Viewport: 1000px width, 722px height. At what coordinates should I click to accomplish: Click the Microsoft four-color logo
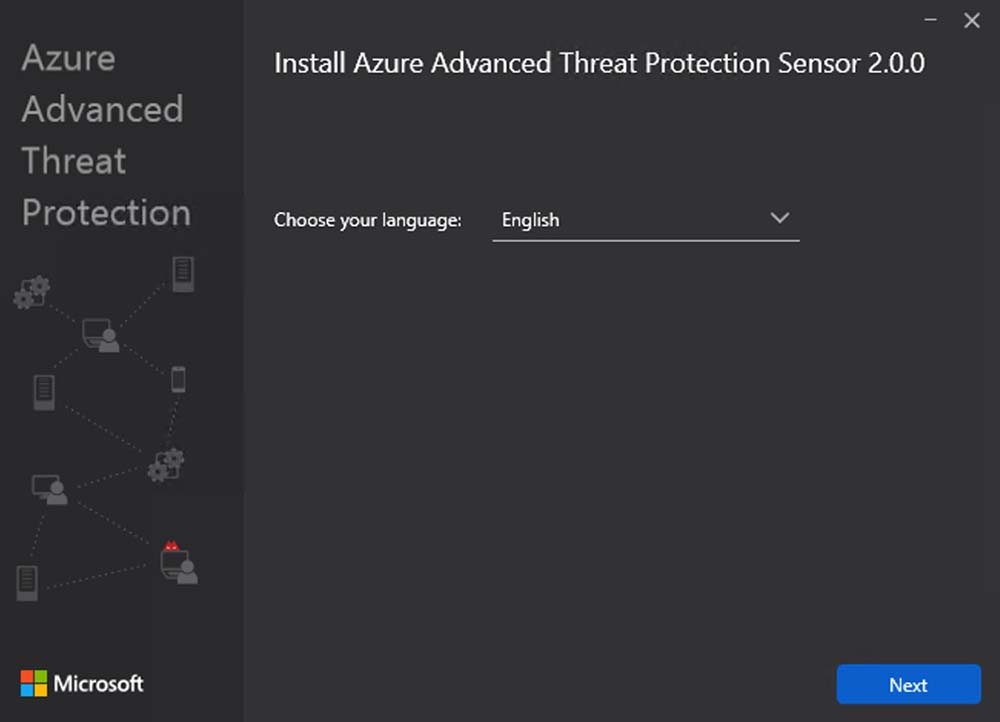[34, 684]
